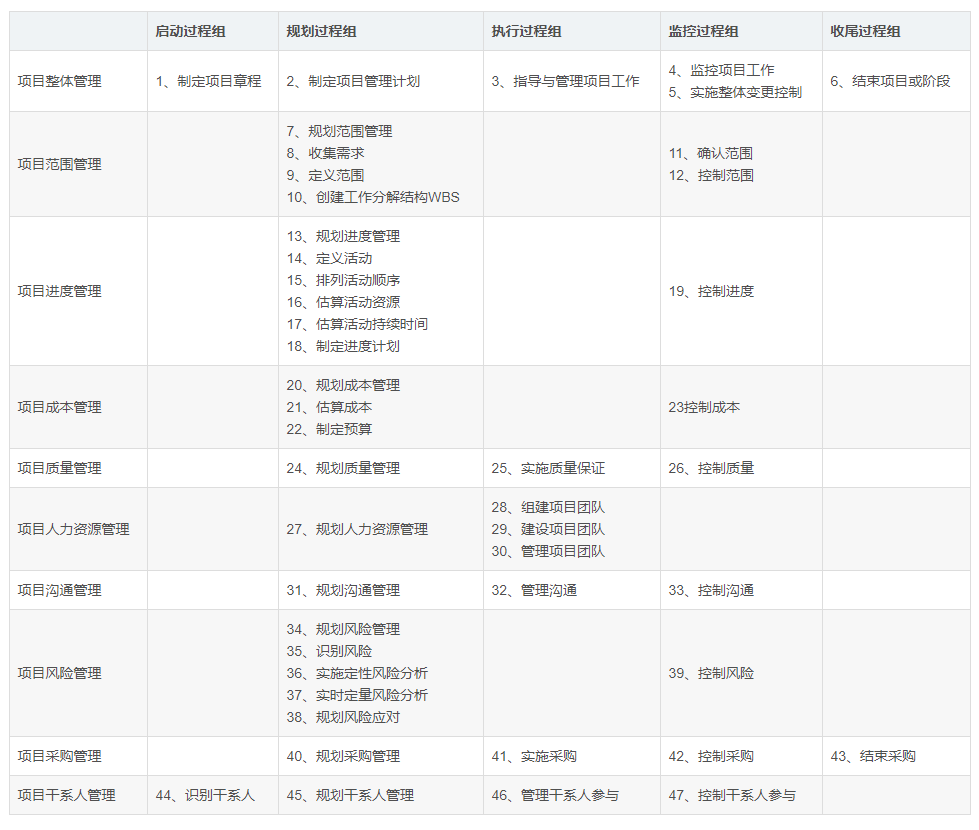The image size is (979, 830).
Task: Click 4、监控项目工作
Action: [722, 70]
